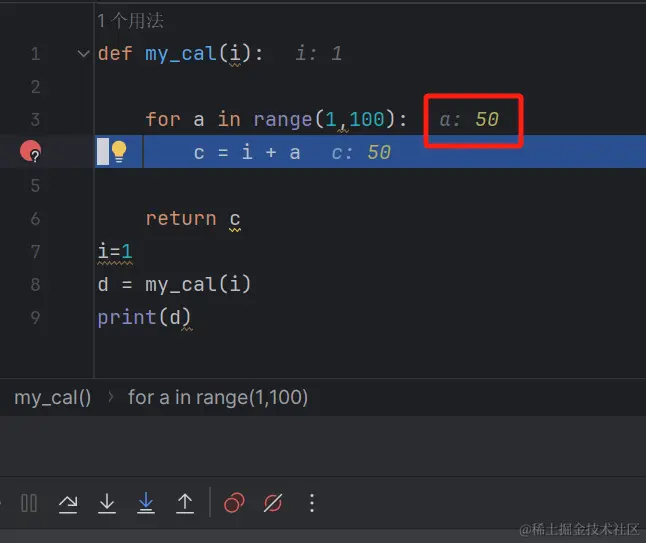The width and height of the screenshot is (646, 543).
Task: Click inline debug value 'a: 50'
Action: pyautogui.click(x=469, y=119)
